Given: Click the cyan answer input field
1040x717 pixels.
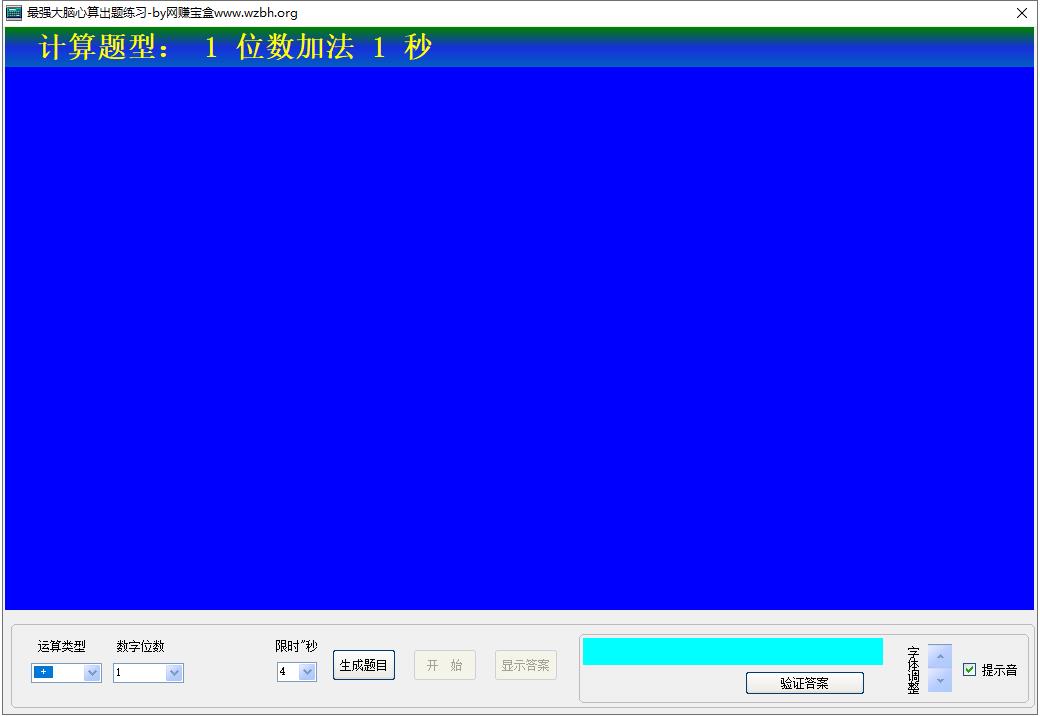Looking at the screenshot, I should pyautogui.click(x=732, y=651).
